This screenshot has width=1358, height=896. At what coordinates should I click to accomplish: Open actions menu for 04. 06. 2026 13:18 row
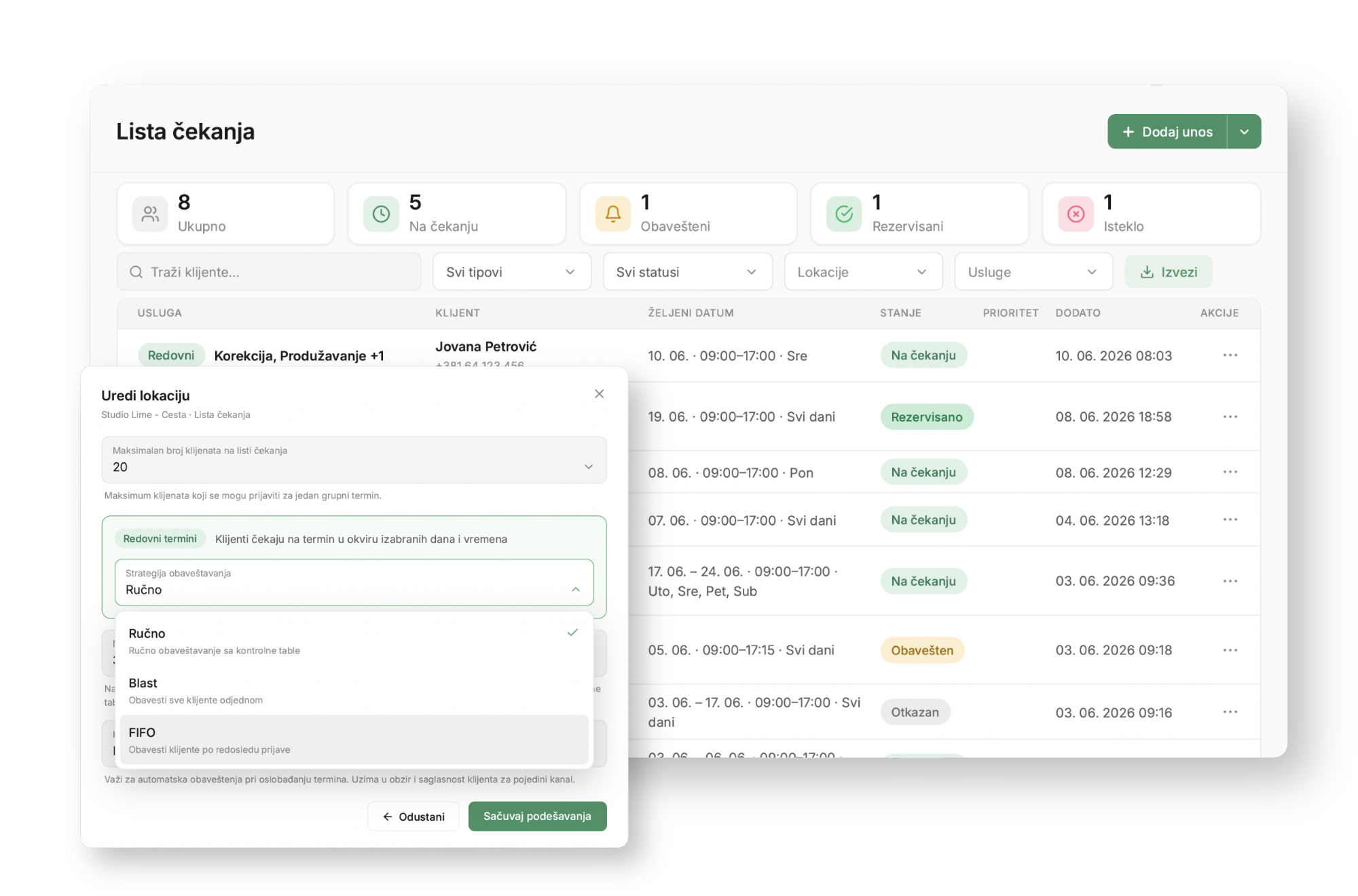tap(1230, 519)
